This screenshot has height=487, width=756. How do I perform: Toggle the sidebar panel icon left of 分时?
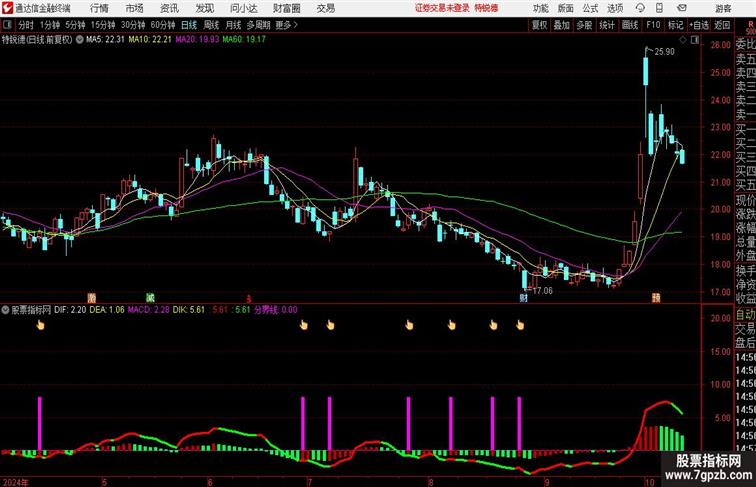[7, 25]
